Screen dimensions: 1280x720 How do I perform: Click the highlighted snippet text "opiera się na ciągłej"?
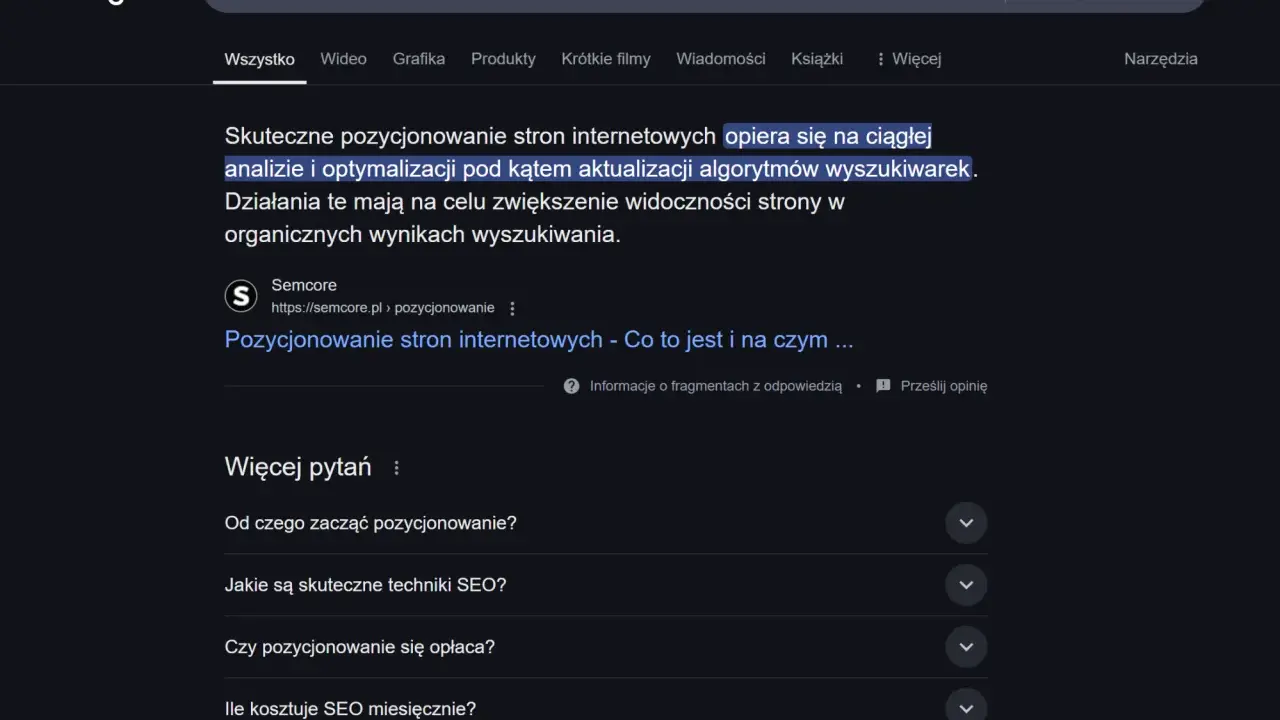[828, 136]
